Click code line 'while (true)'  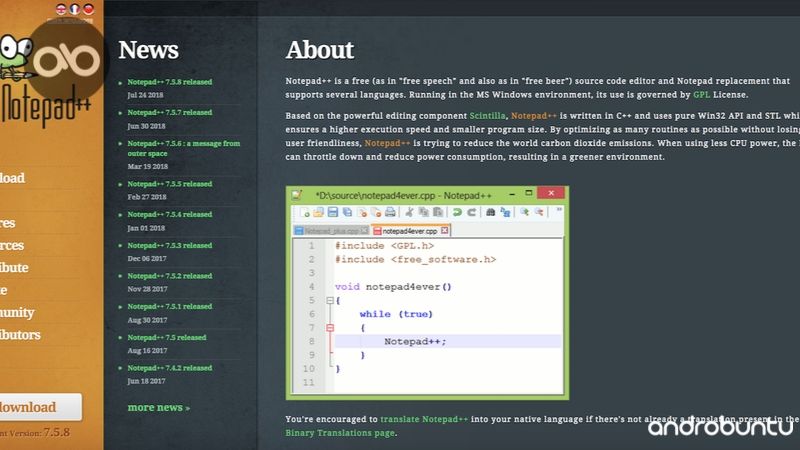tap(396, 314)
